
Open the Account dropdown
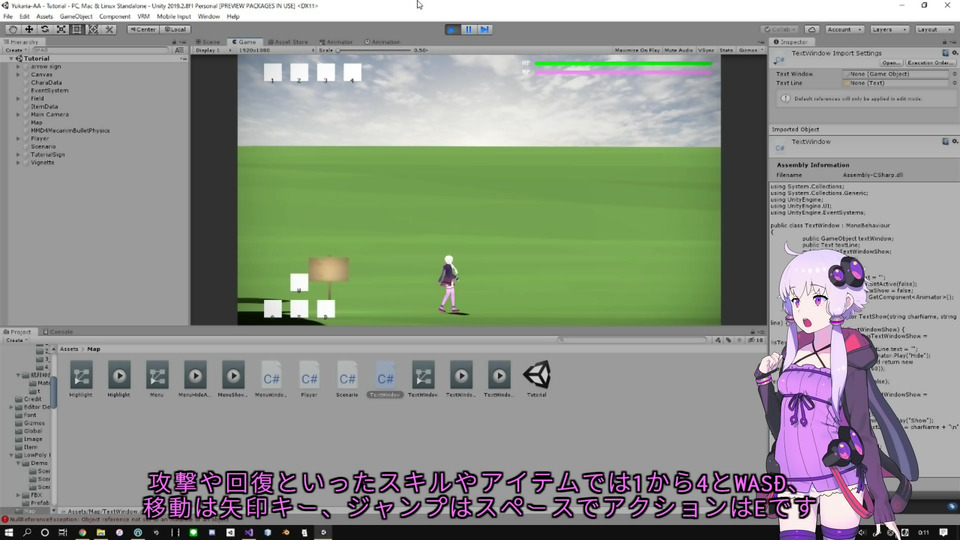(x=844, y=29)
